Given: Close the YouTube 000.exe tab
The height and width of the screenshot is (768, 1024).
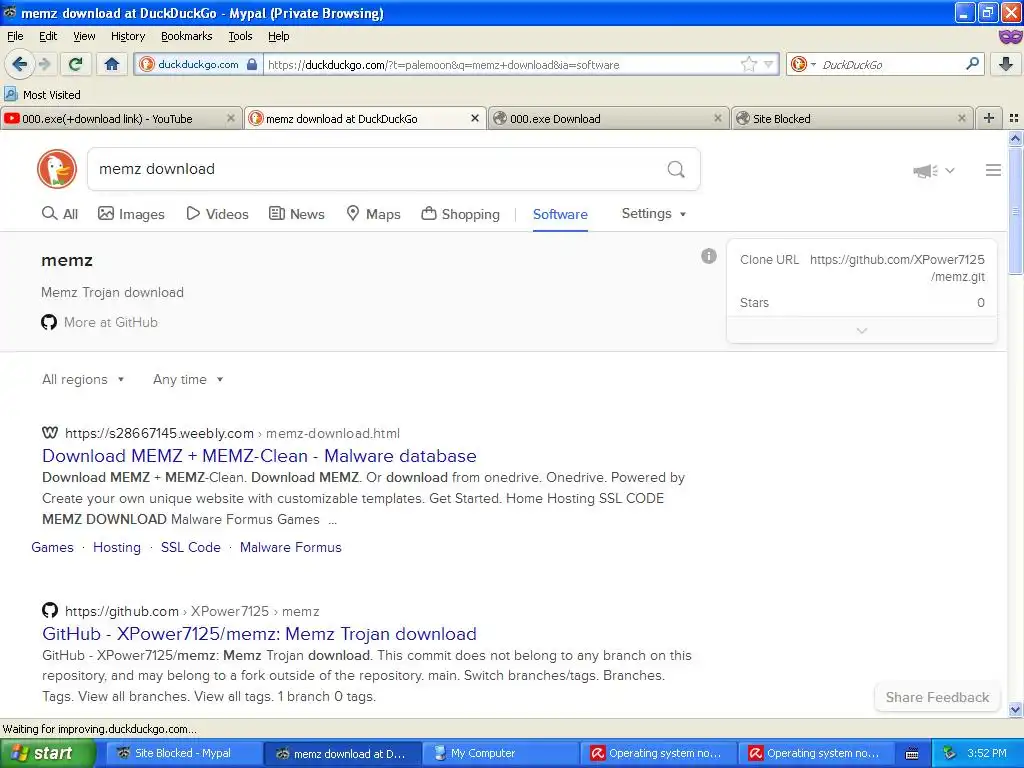Looking at the screenshot, I should [231, 118].
